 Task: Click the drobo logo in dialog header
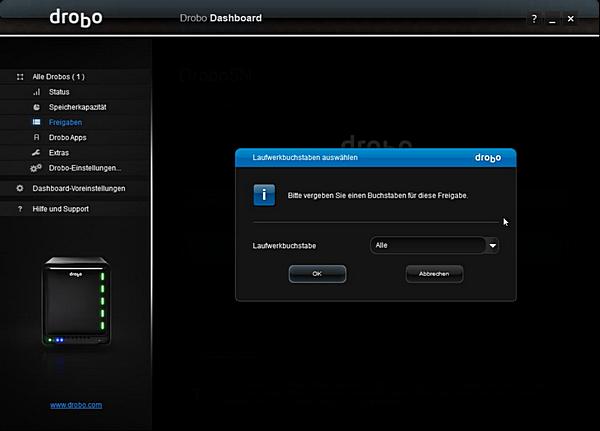pyautogui.click(x=488, y=158)
